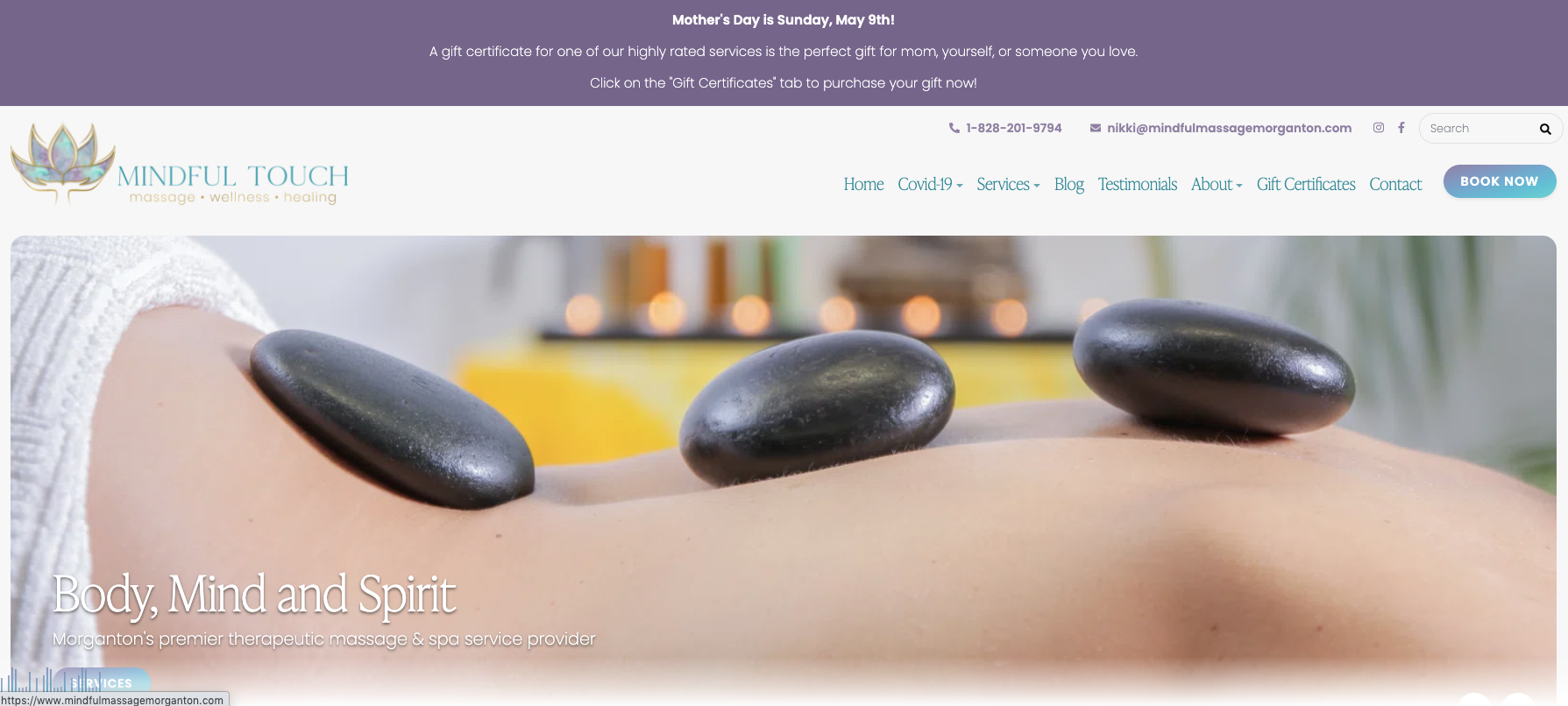Expand the About dropdown menu

click(1217, 185)
